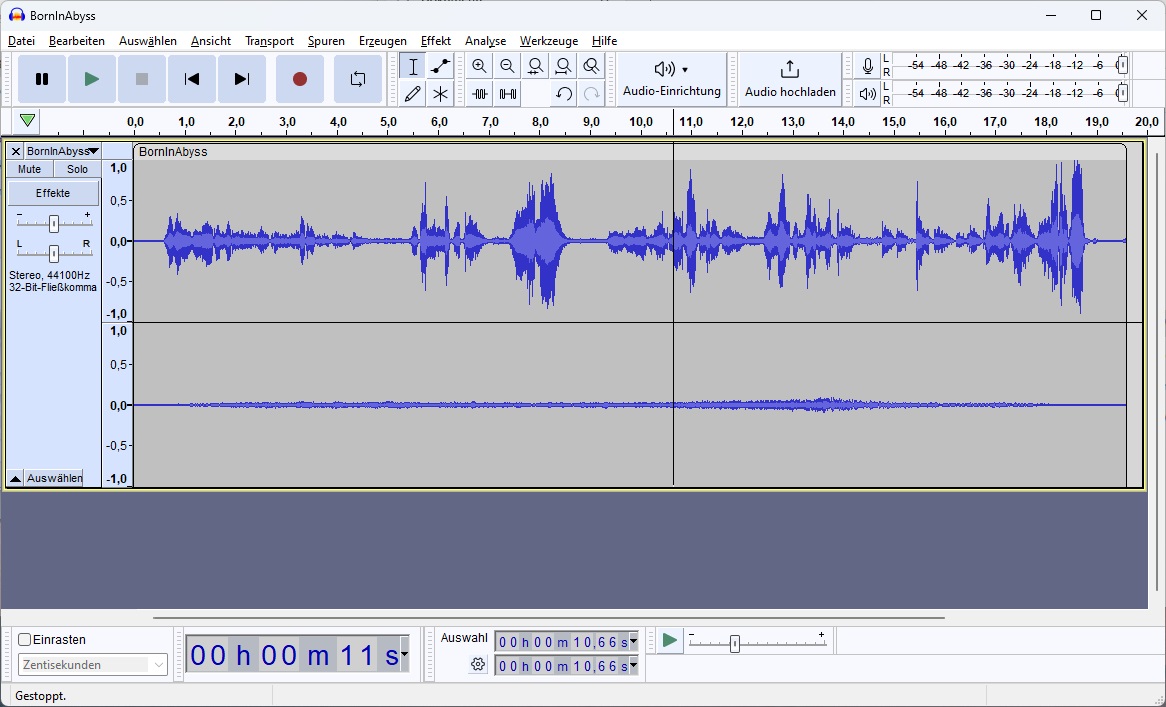Mute the BornInAbyss track

[30, 169]
